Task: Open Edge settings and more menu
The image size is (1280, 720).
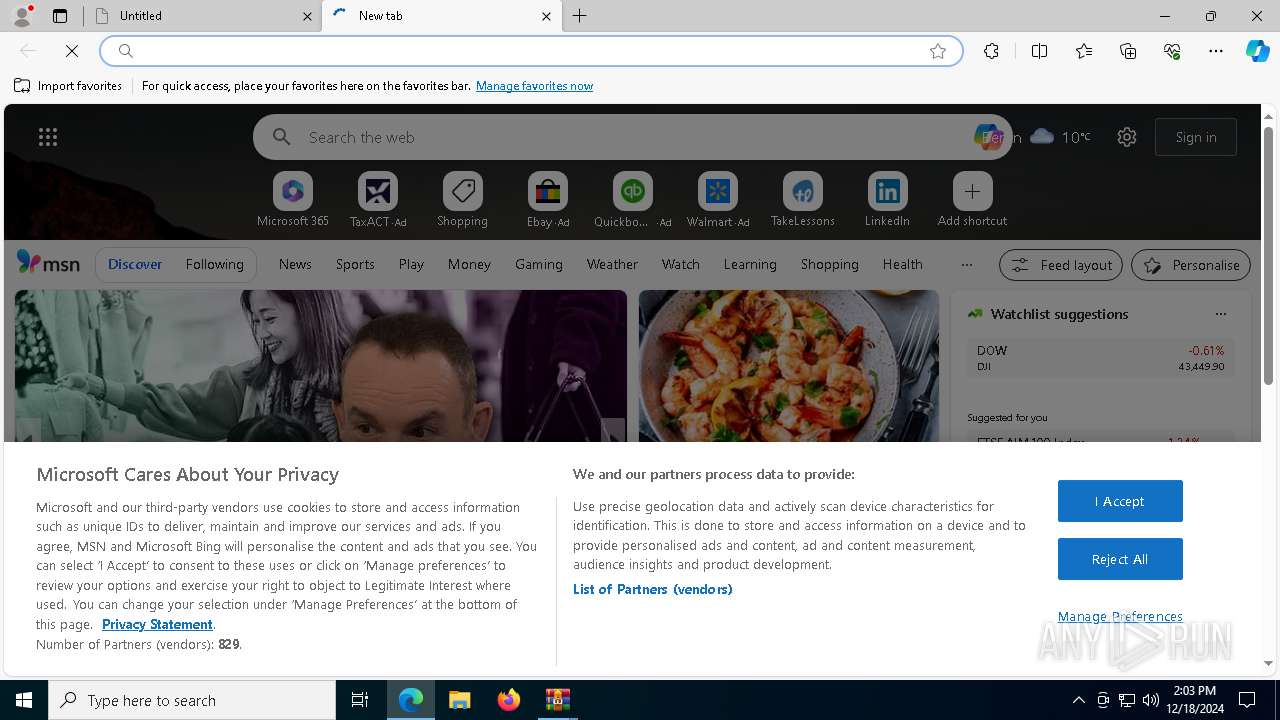Action: 1216,51
